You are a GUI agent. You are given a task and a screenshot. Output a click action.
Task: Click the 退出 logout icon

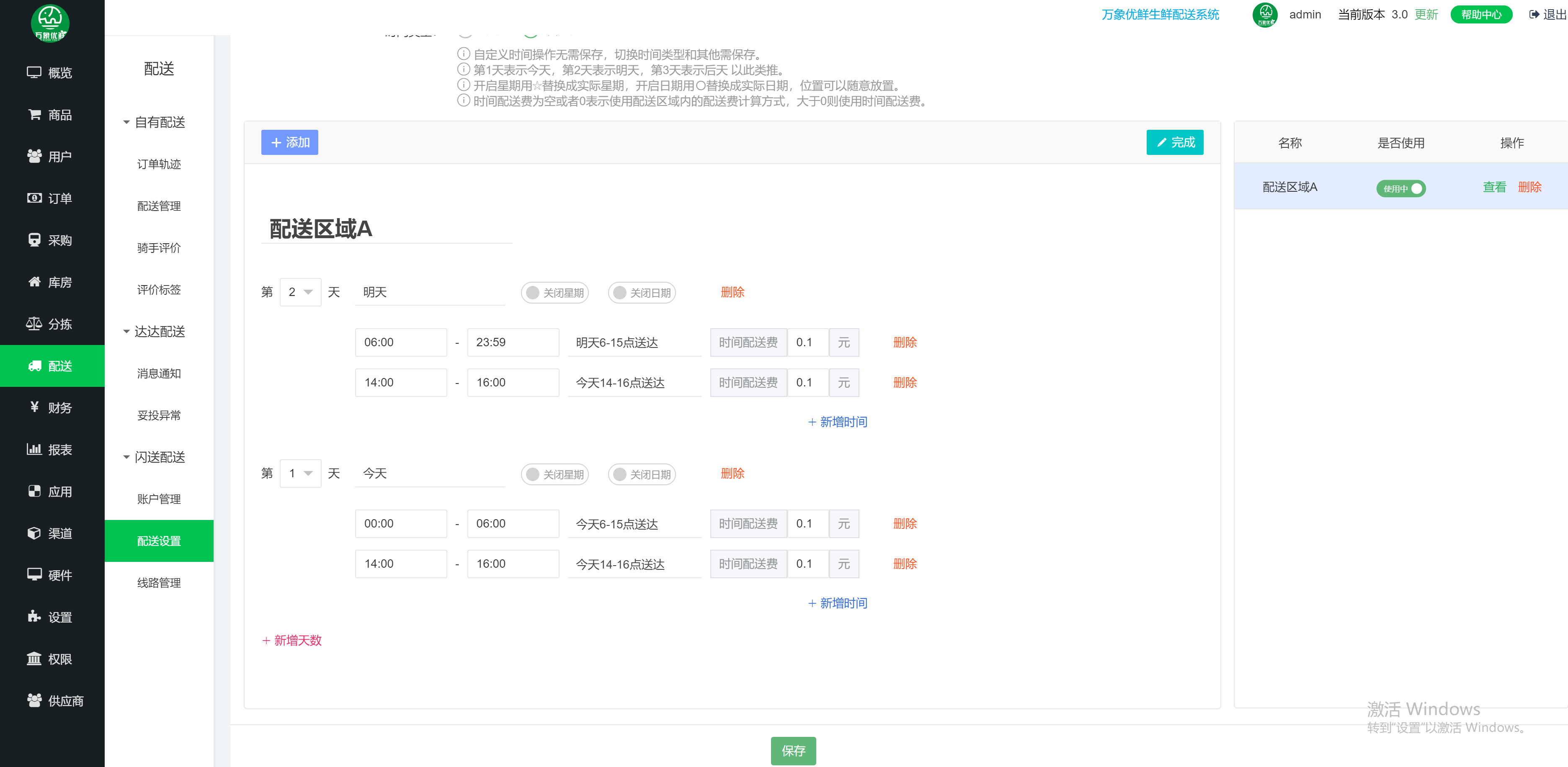pos(1534,15)
